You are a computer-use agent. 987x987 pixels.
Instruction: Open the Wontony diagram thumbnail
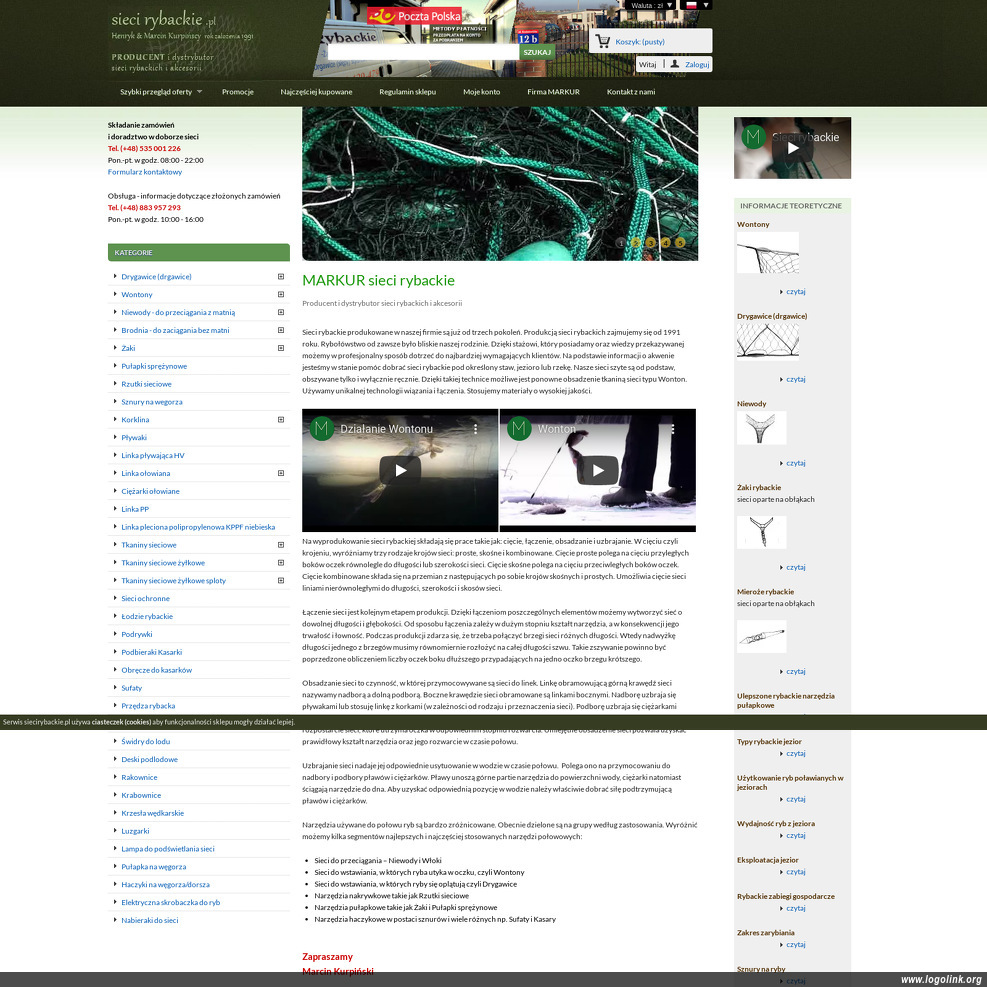pos(768,252)
